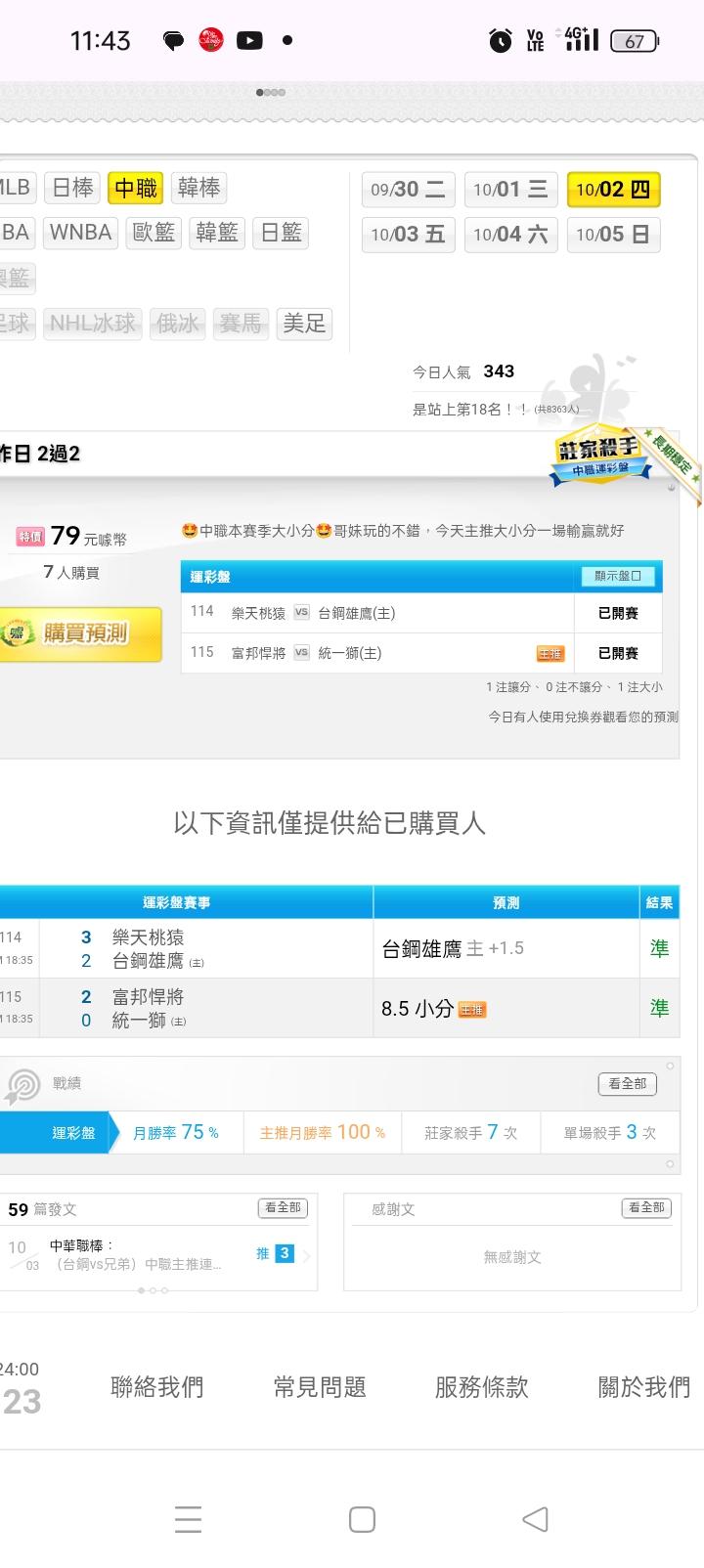Open the 常見問題 footer link
Viewport: 704px width, 1568px height.
click(320, 1386)
